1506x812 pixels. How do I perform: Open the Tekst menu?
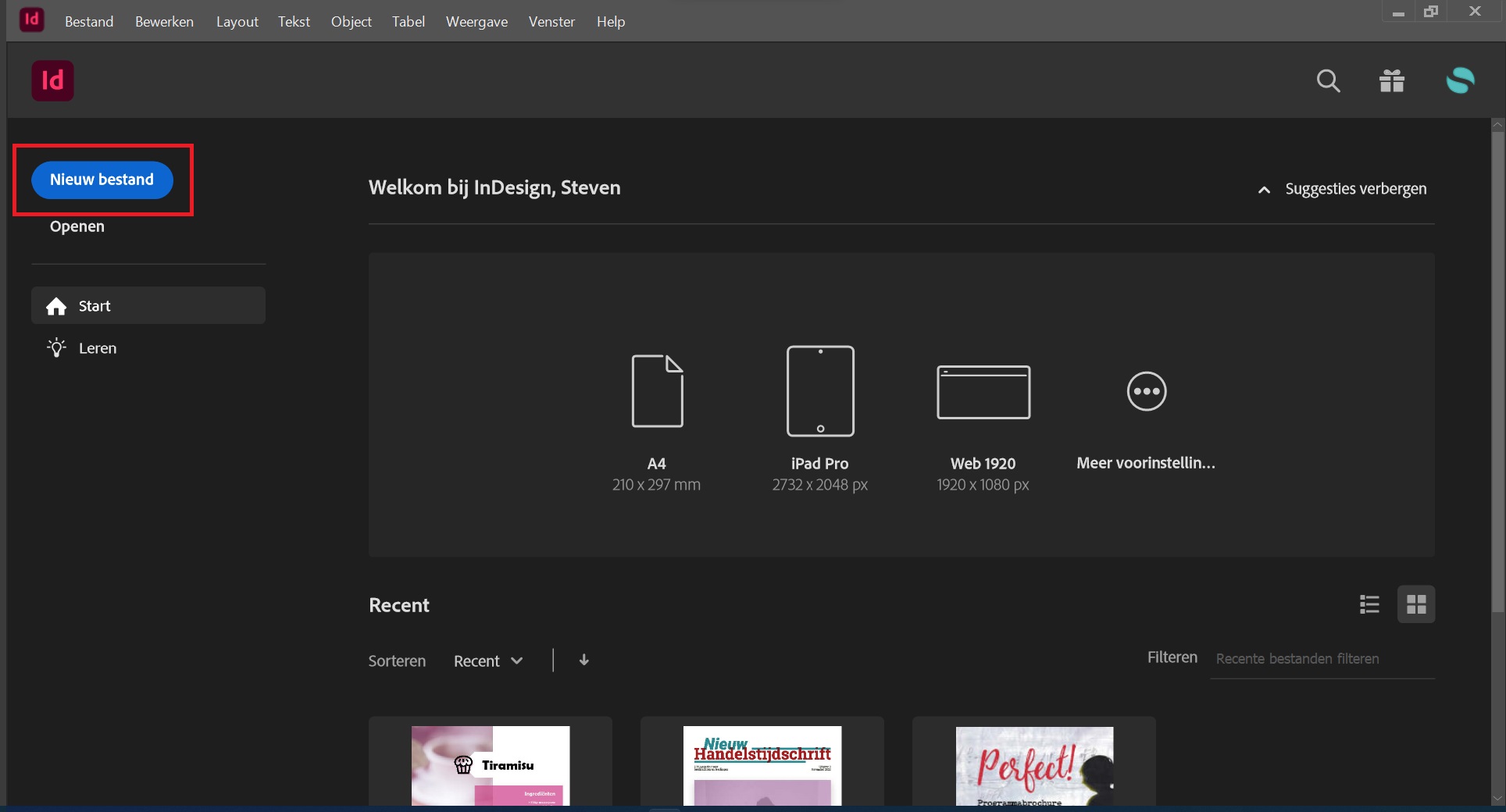[294, 21]
